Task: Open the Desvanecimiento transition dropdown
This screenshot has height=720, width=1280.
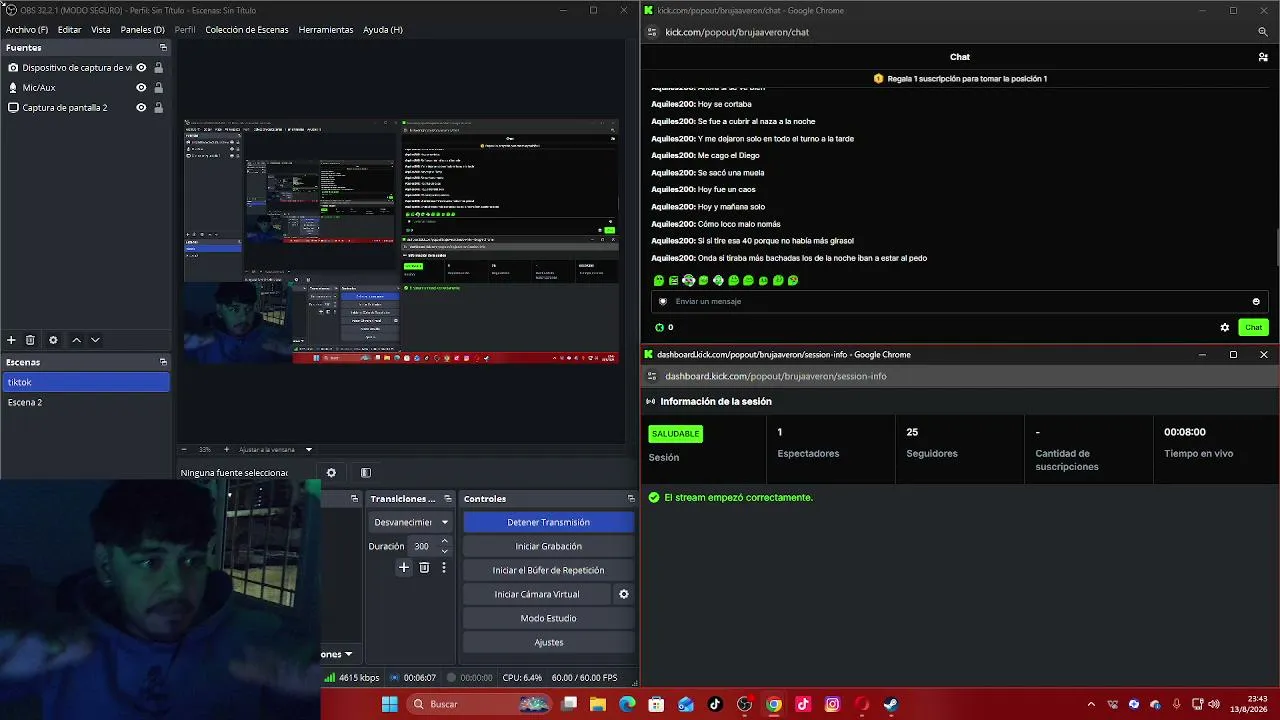Action: (410, 522)
